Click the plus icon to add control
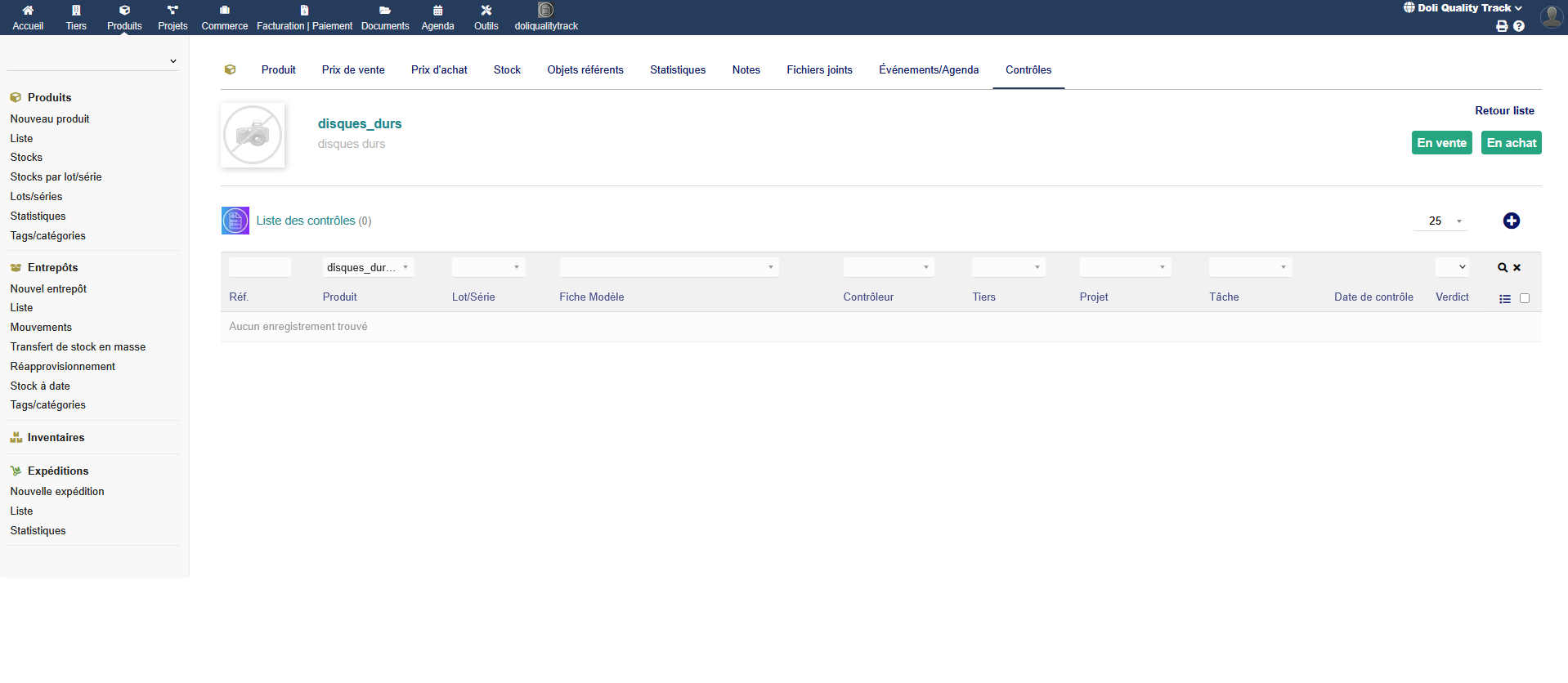The width and height of the screenshot is (1568, 683). pos(1511,221)
